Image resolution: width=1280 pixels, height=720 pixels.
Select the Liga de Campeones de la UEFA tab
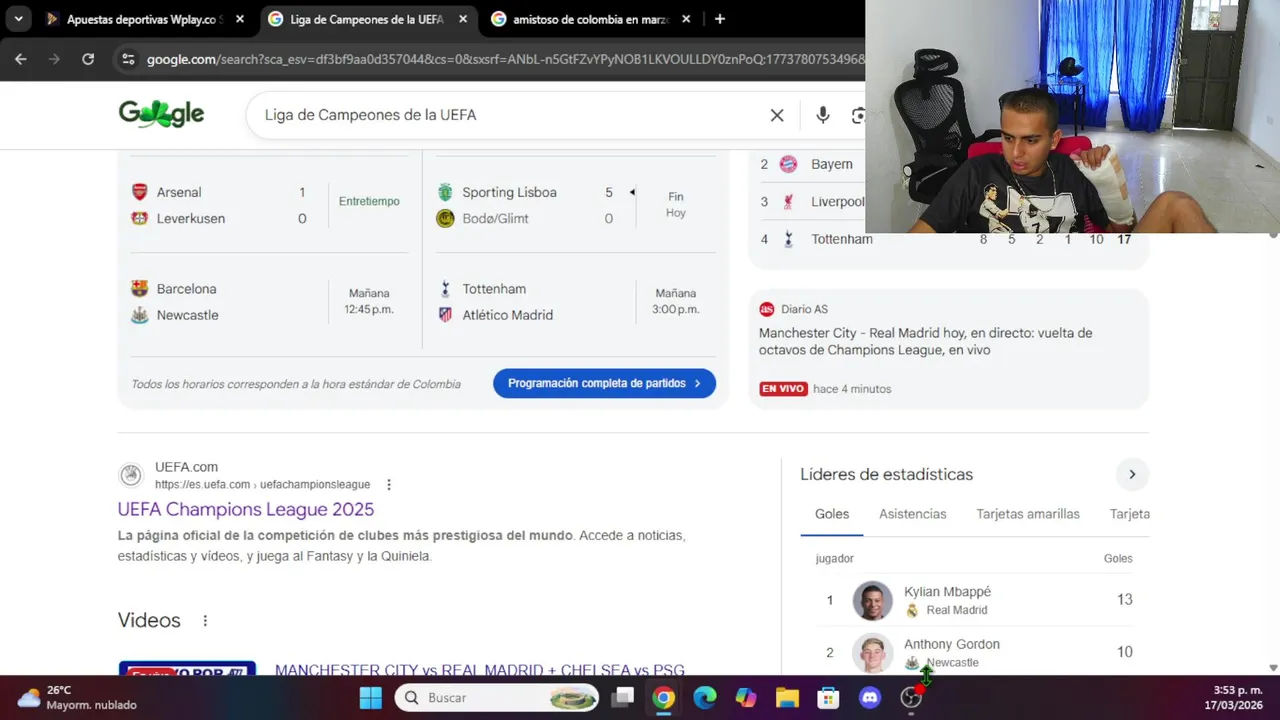[x=367, y=19]
